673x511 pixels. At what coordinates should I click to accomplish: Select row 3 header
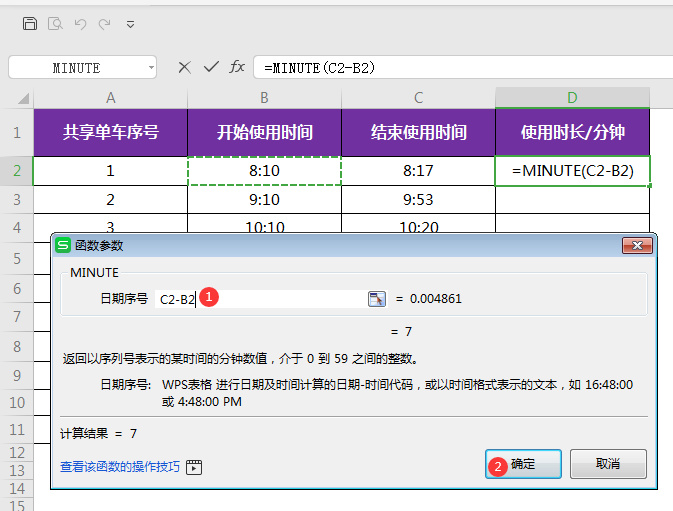coord(16,199)
